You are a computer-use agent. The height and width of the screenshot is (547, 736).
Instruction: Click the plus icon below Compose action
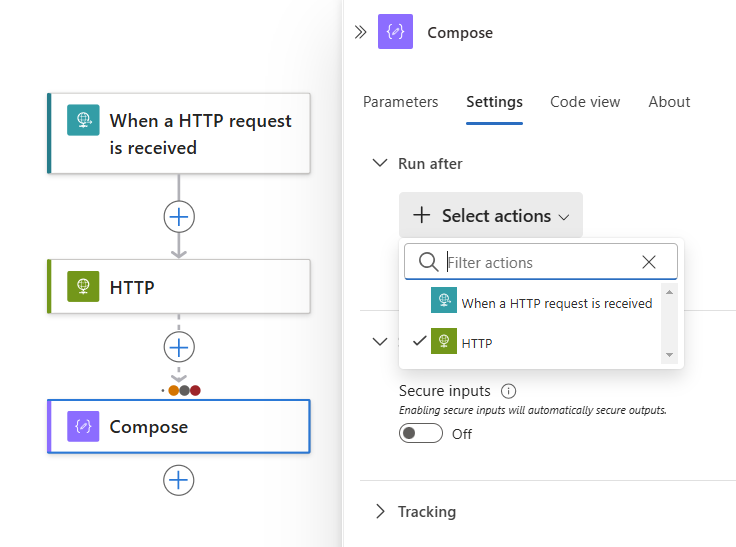click(x=179, y=480)
